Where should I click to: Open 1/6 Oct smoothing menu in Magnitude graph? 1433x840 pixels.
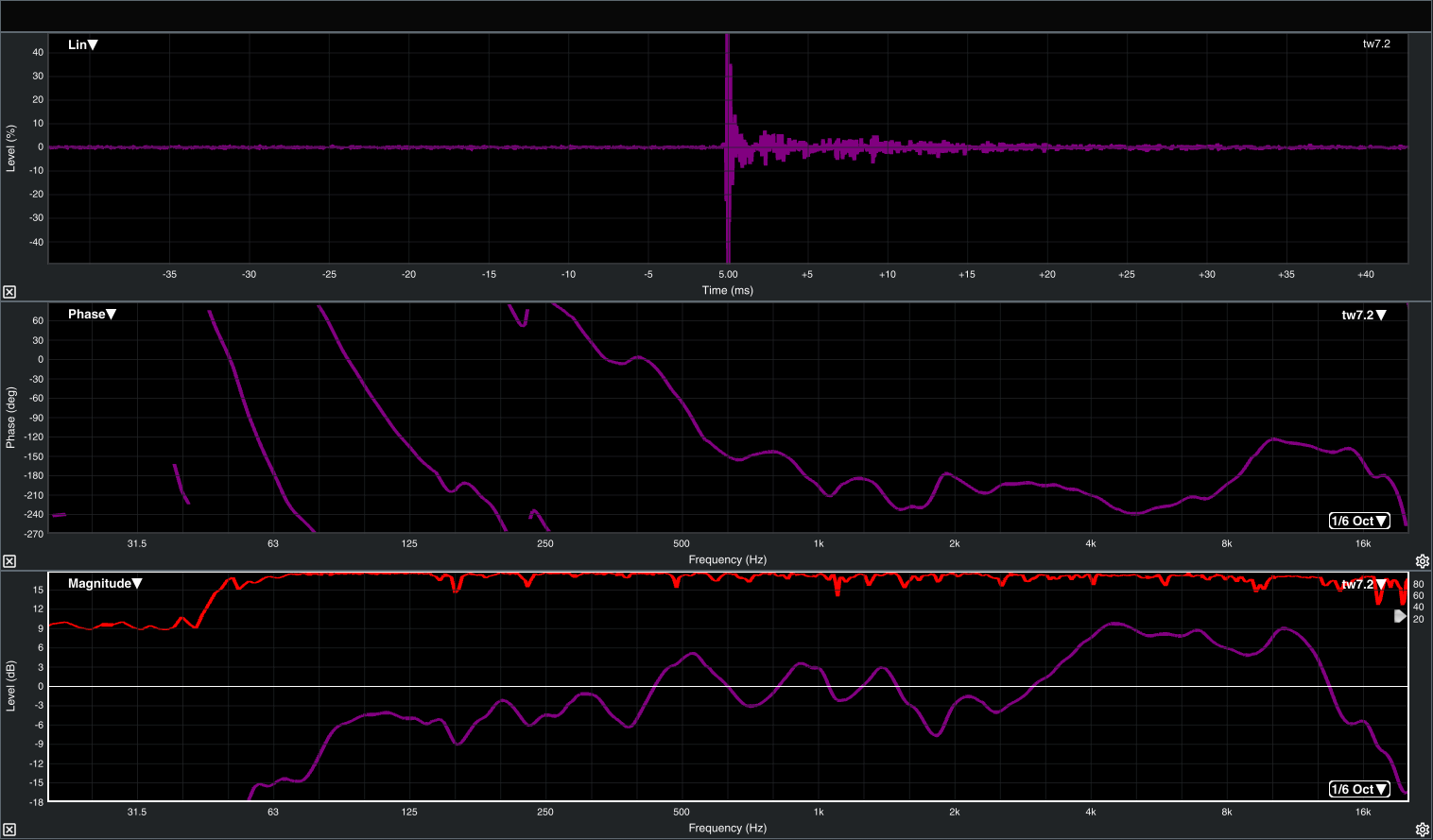(x=1359, y=789)
